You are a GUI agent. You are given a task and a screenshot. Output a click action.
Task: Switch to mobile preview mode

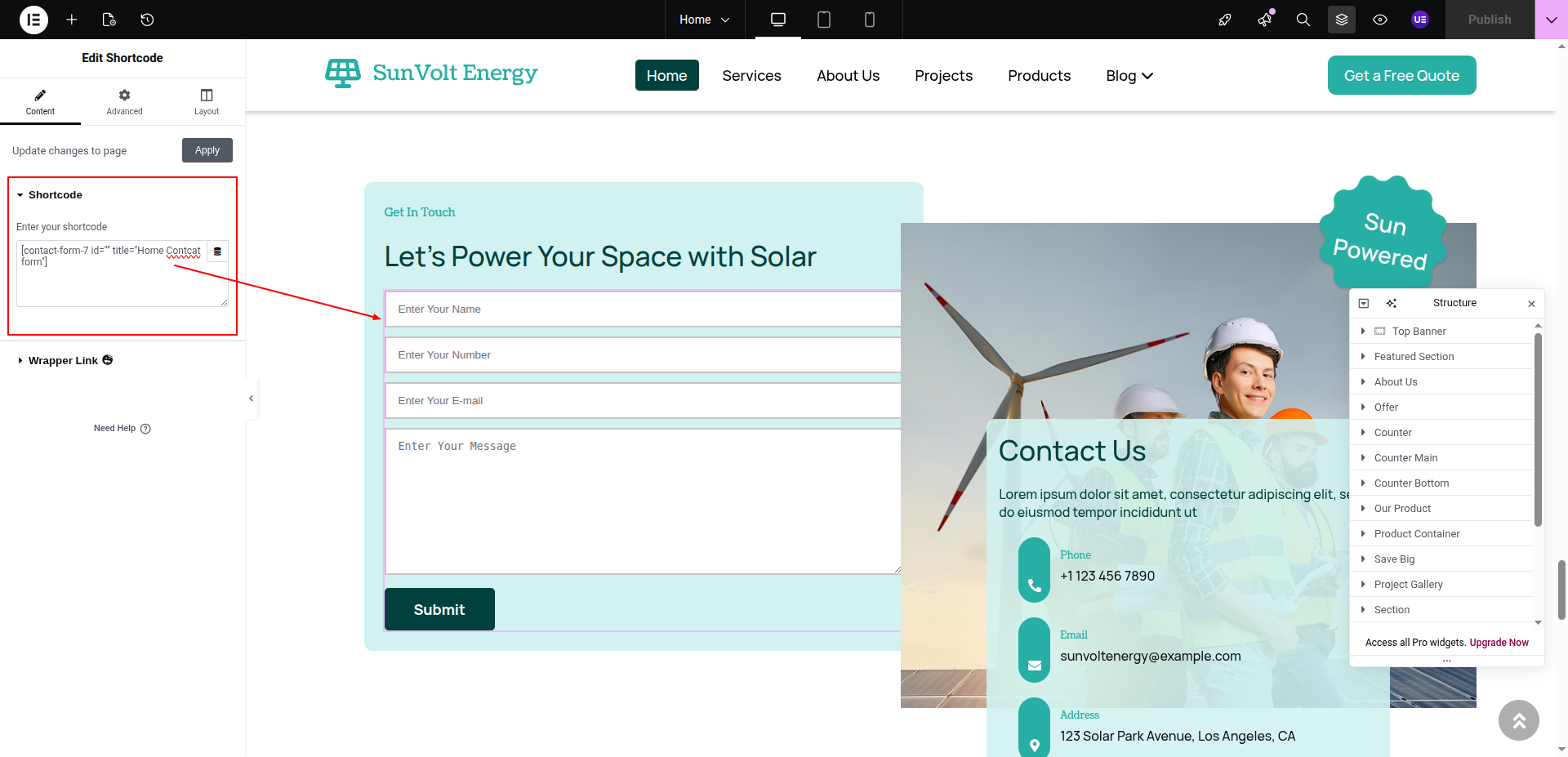click(869, 20)
